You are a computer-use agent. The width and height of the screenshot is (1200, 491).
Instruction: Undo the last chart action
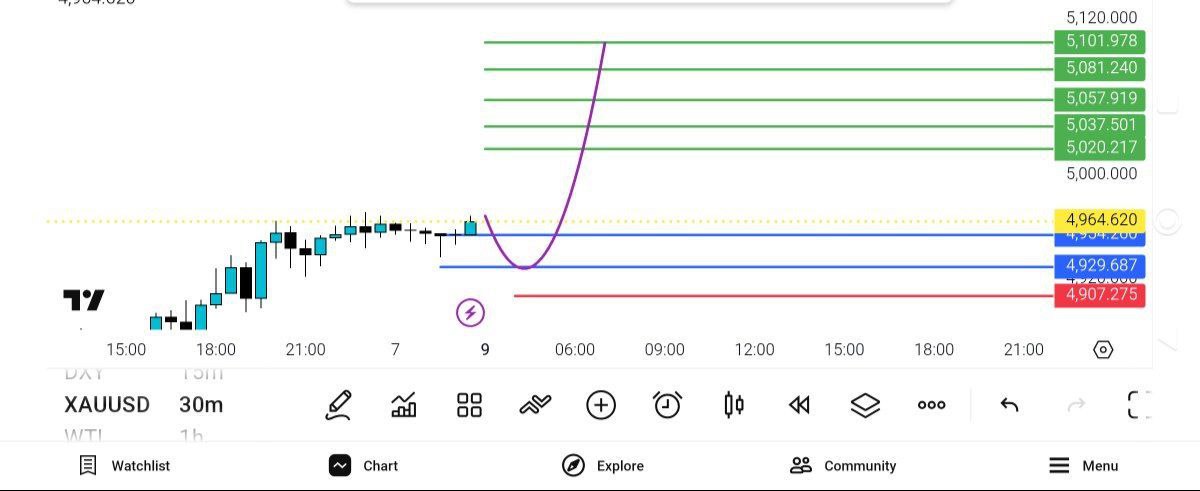click(1010, 405)
